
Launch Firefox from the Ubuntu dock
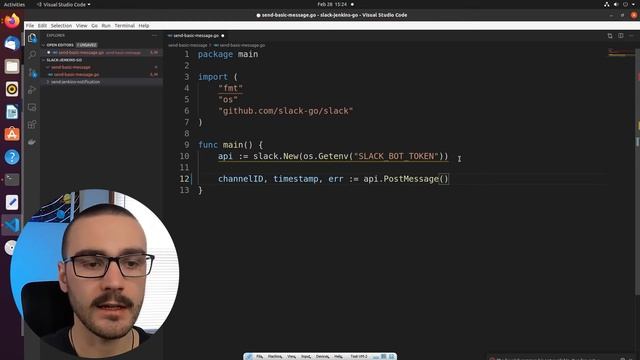(x=12, y=21)
